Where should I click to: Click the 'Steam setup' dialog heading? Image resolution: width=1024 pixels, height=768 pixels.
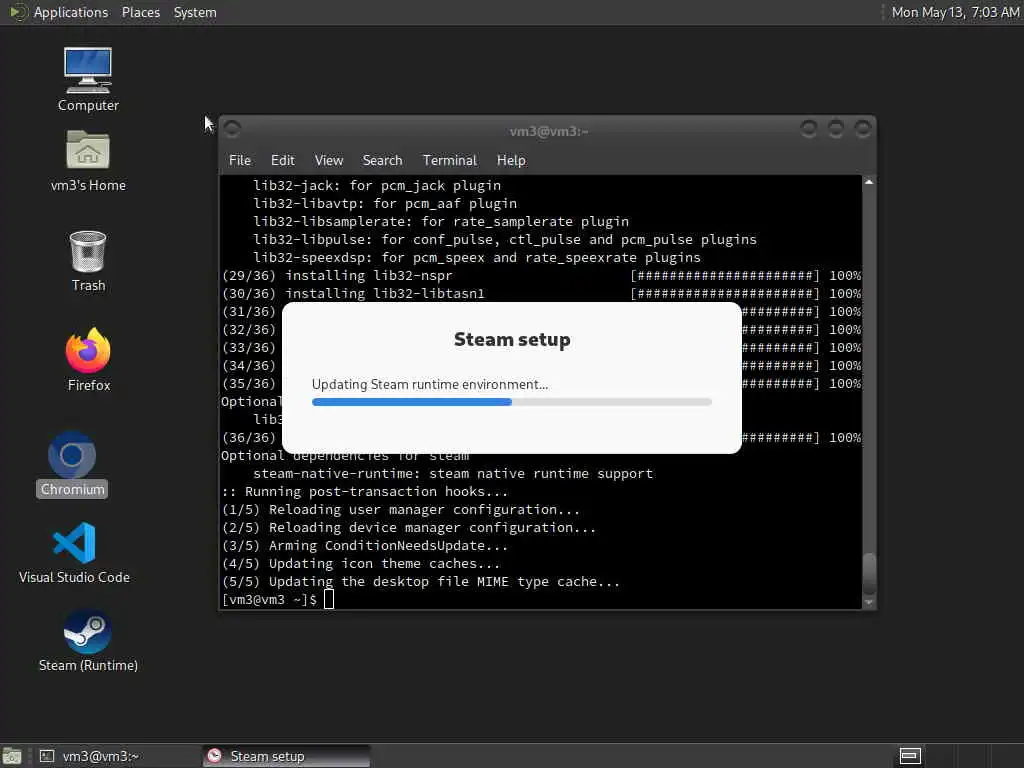[512, 340]
